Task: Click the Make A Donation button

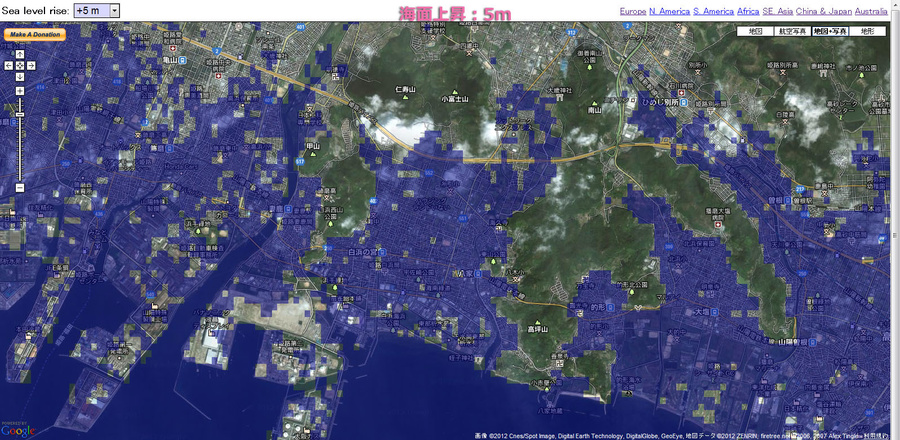Action: pos(35,34)
